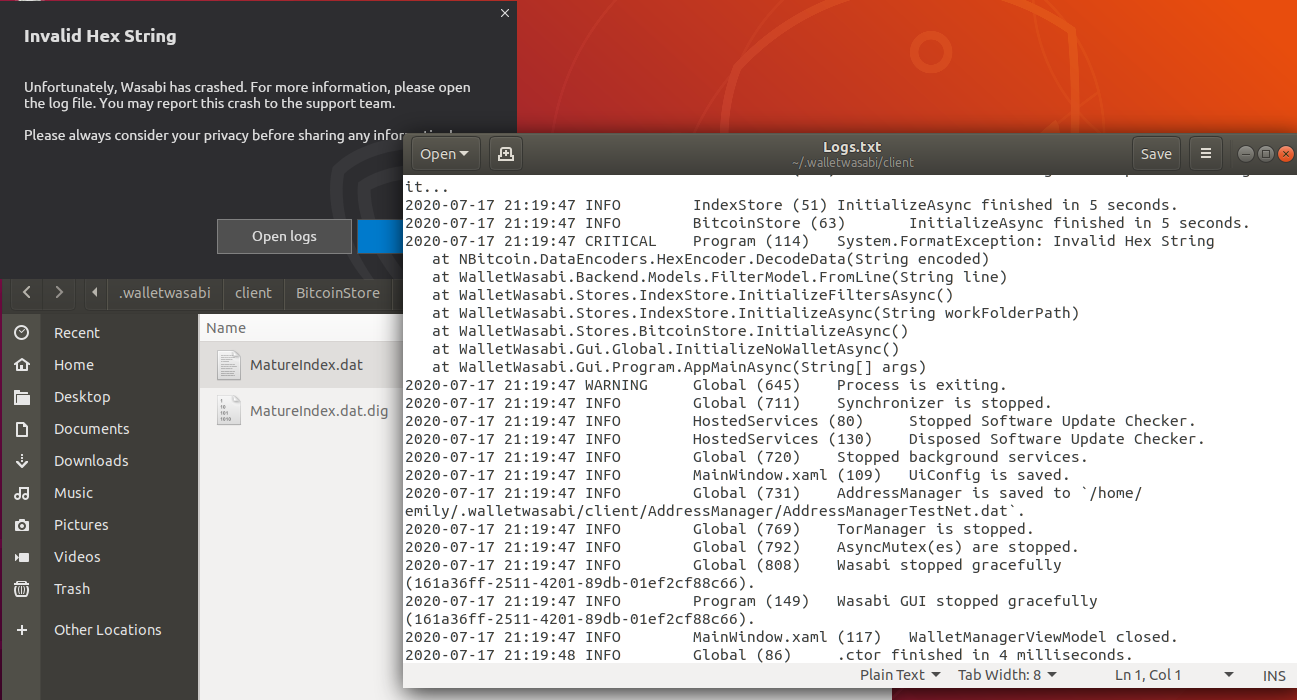Viewport: 1297px width, 700px height.
Task: Go back in file manager
Action: tap(26, 293)
